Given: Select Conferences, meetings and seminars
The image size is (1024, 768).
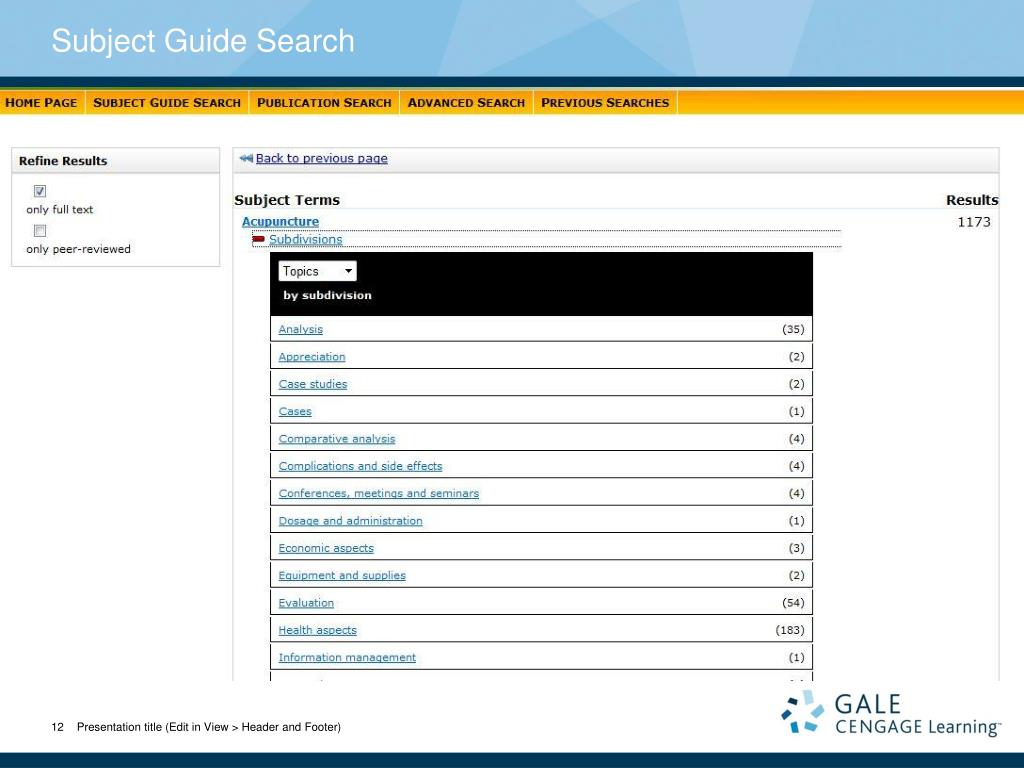Looking at the screenshot, I should (379, 493).
